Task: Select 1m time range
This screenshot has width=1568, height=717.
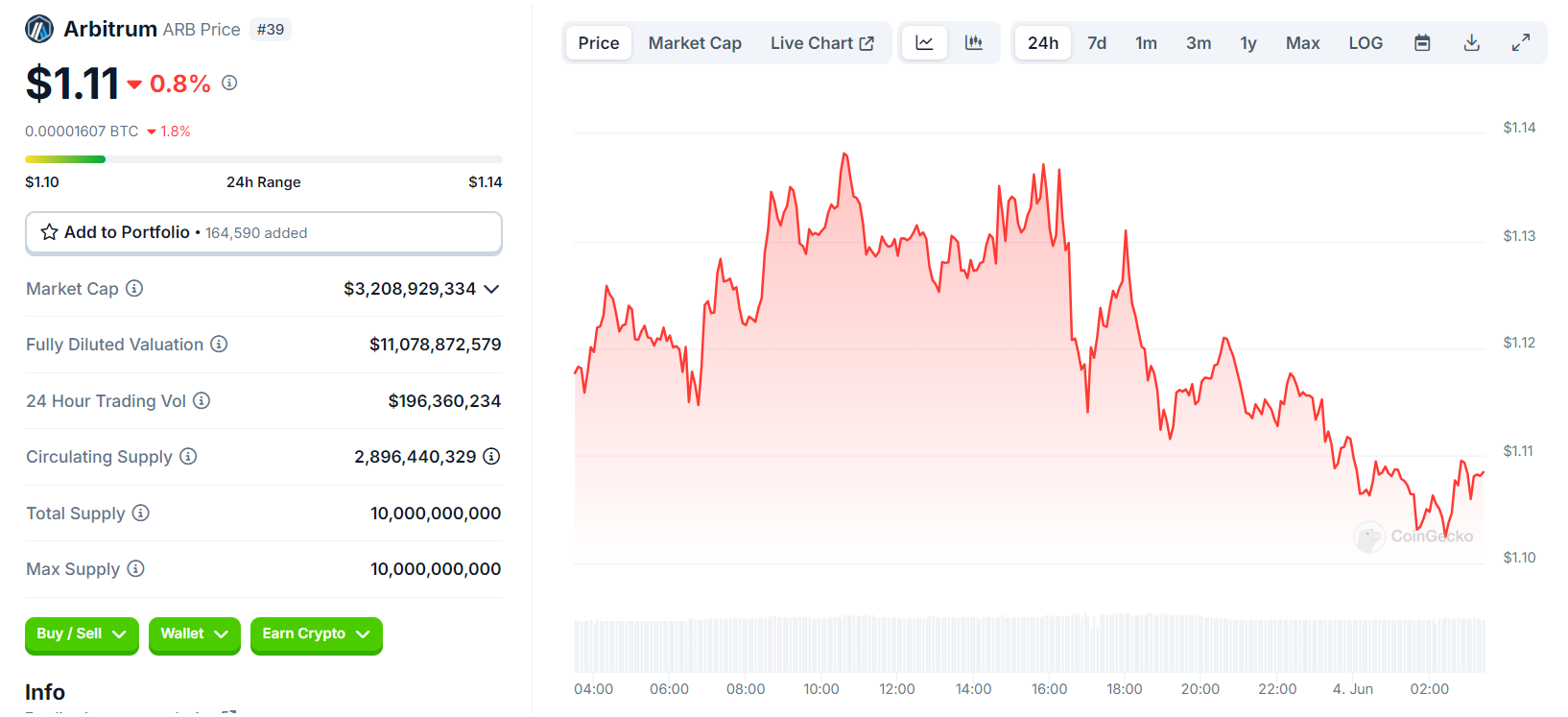Action: pos(1146,43)
